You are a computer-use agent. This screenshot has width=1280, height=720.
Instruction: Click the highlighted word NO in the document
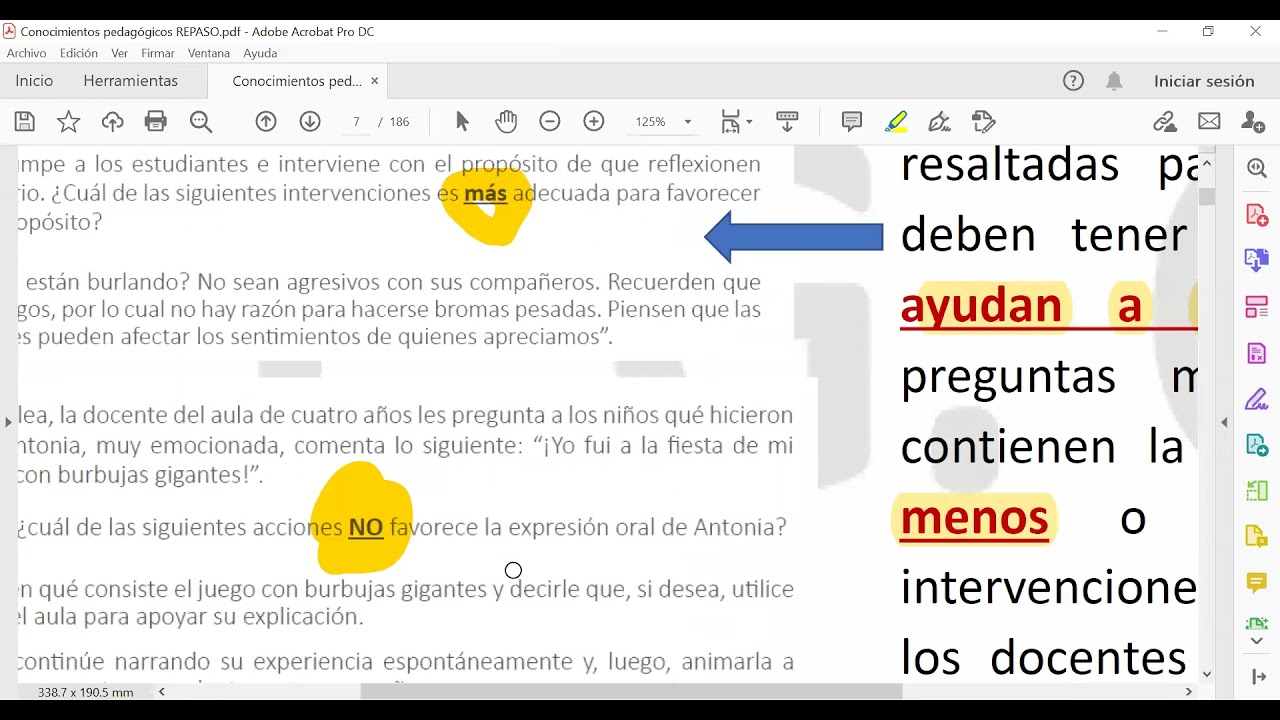[366, 527]
